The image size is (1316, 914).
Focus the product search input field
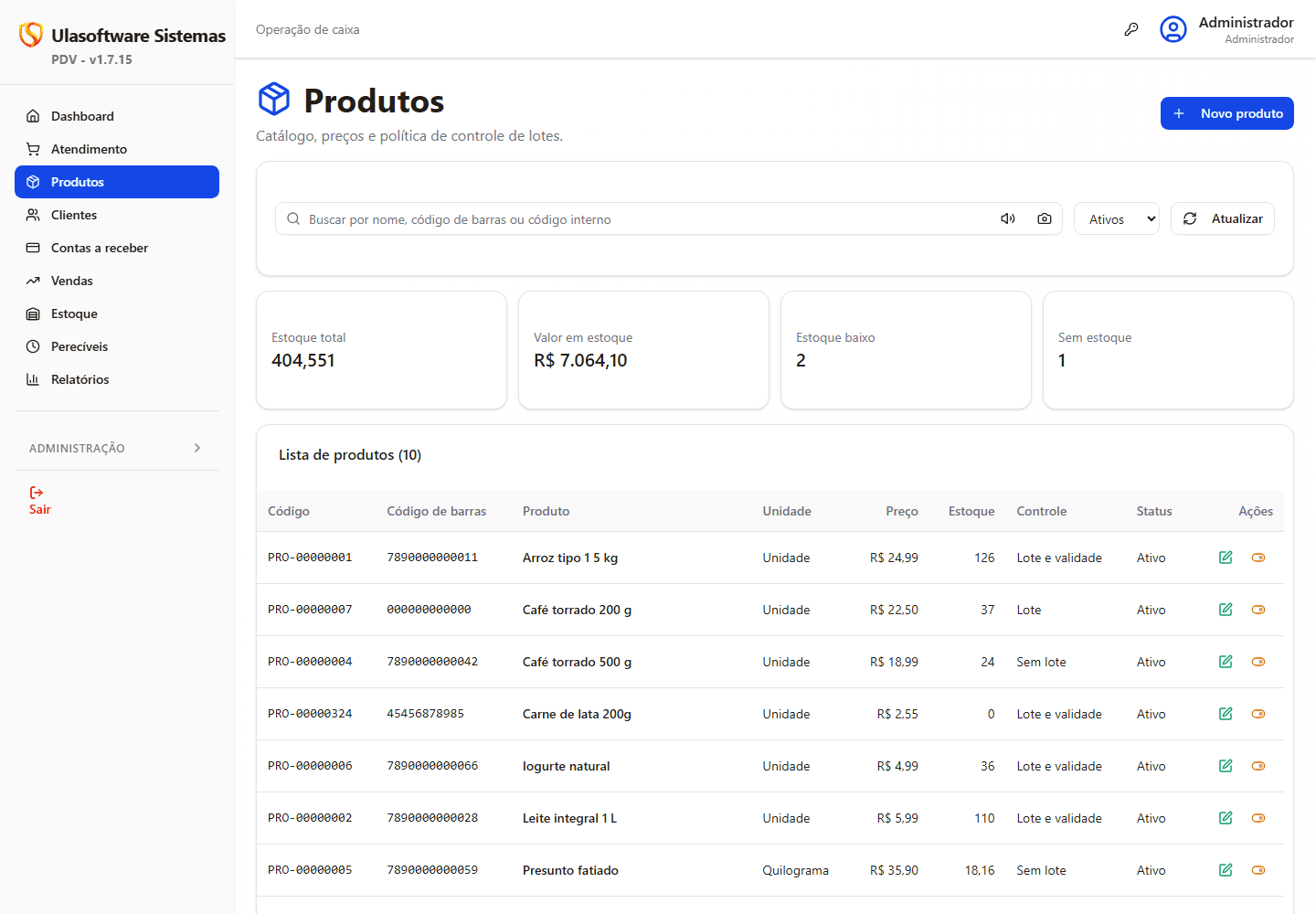tap(649, 219)
